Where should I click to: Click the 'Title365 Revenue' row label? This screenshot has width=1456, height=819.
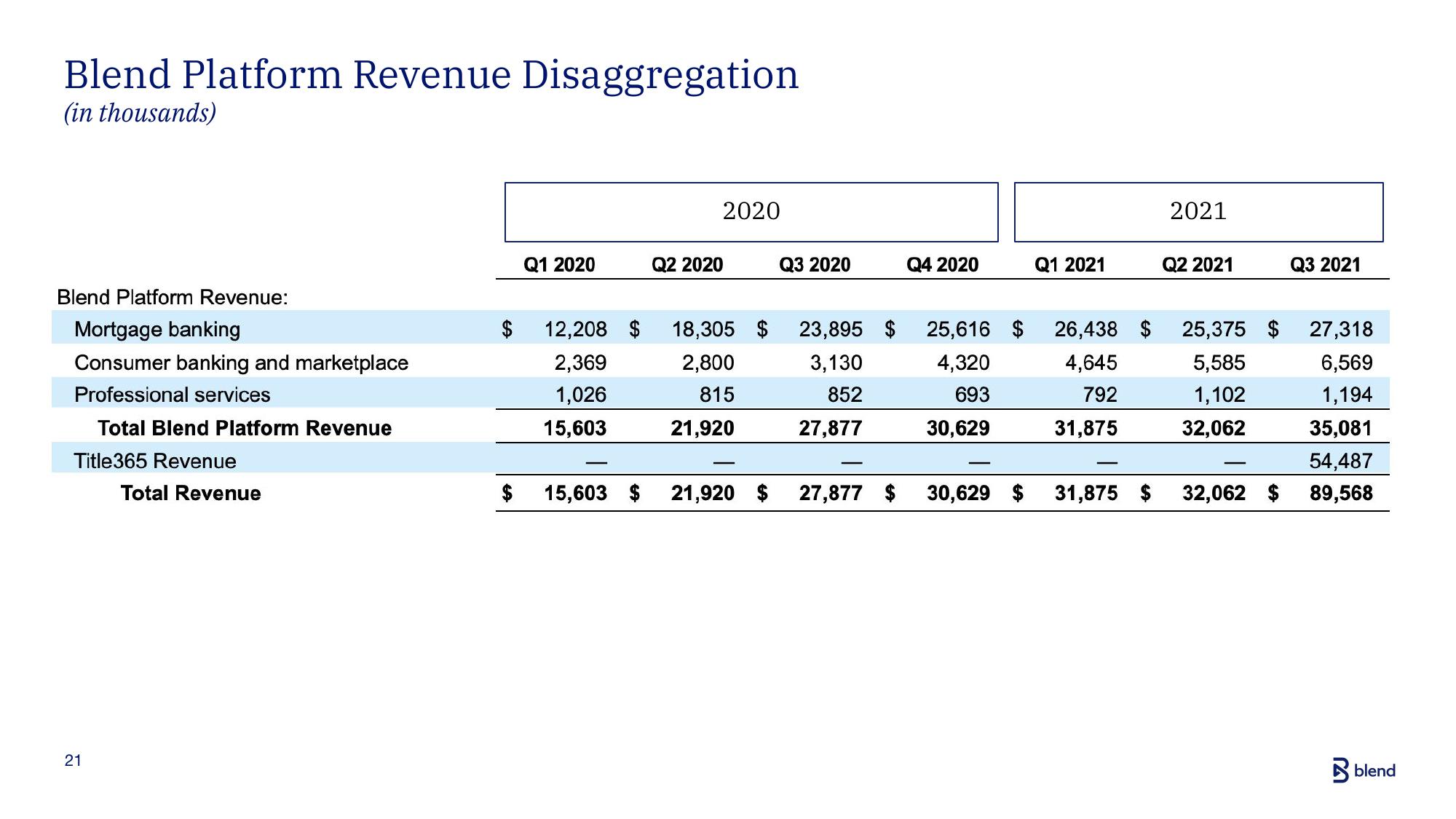coord(155,461)
